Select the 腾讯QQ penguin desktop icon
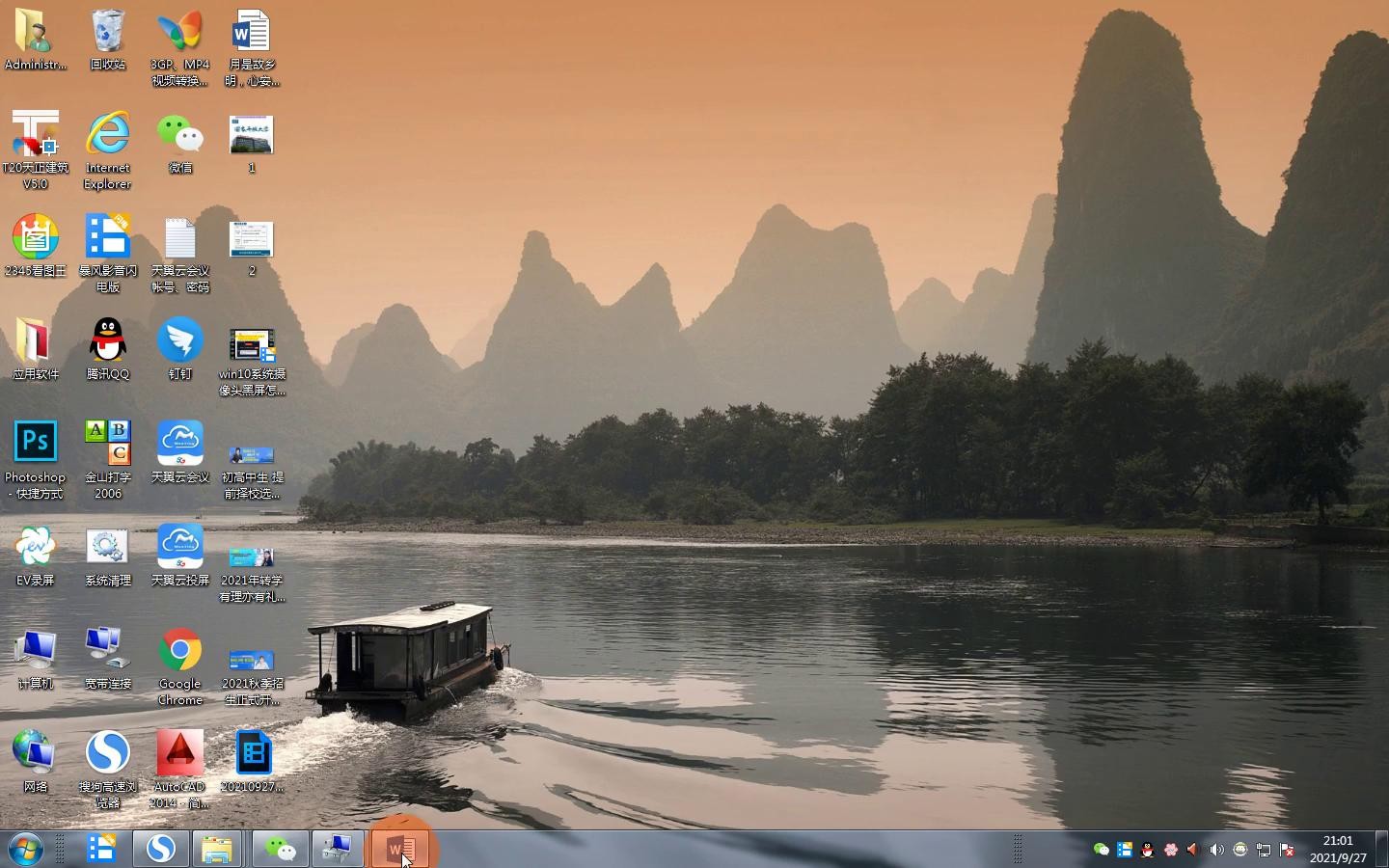Screen dimensions: 1389x868 (x=108, y=340)
